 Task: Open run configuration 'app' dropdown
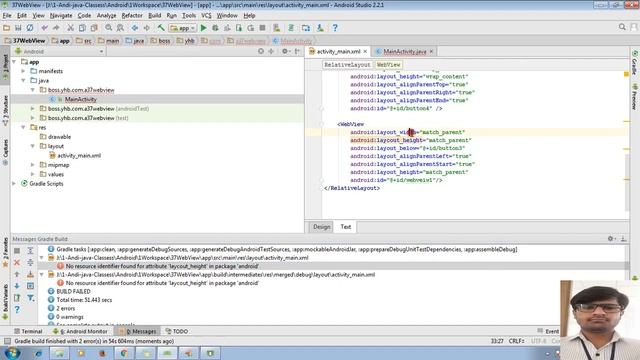click(x=182, y=28)
